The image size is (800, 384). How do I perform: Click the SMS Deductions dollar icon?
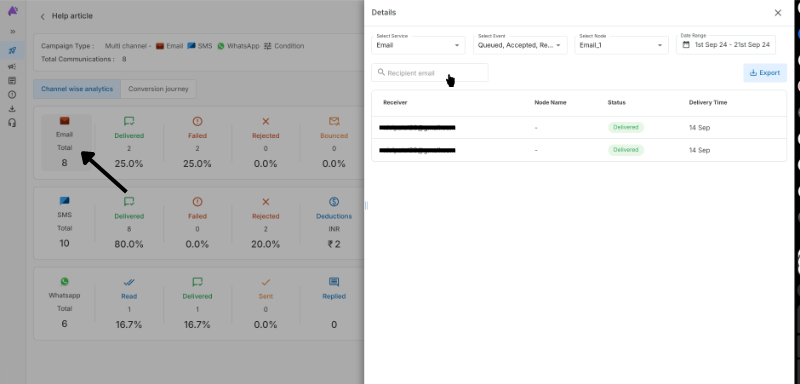pos(334,201)
